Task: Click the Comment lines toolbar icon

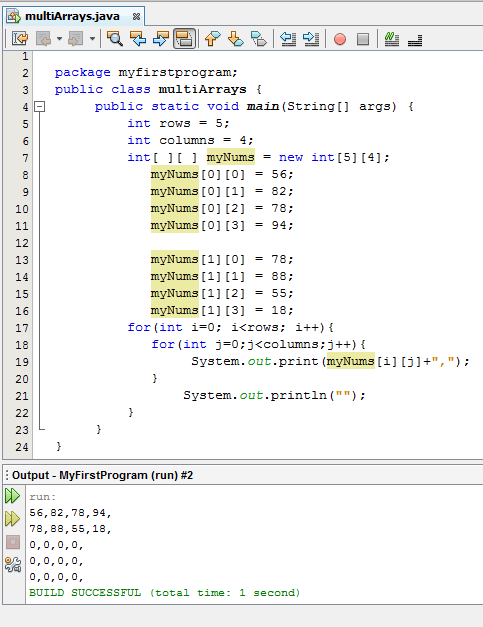Action: point(392,39)
